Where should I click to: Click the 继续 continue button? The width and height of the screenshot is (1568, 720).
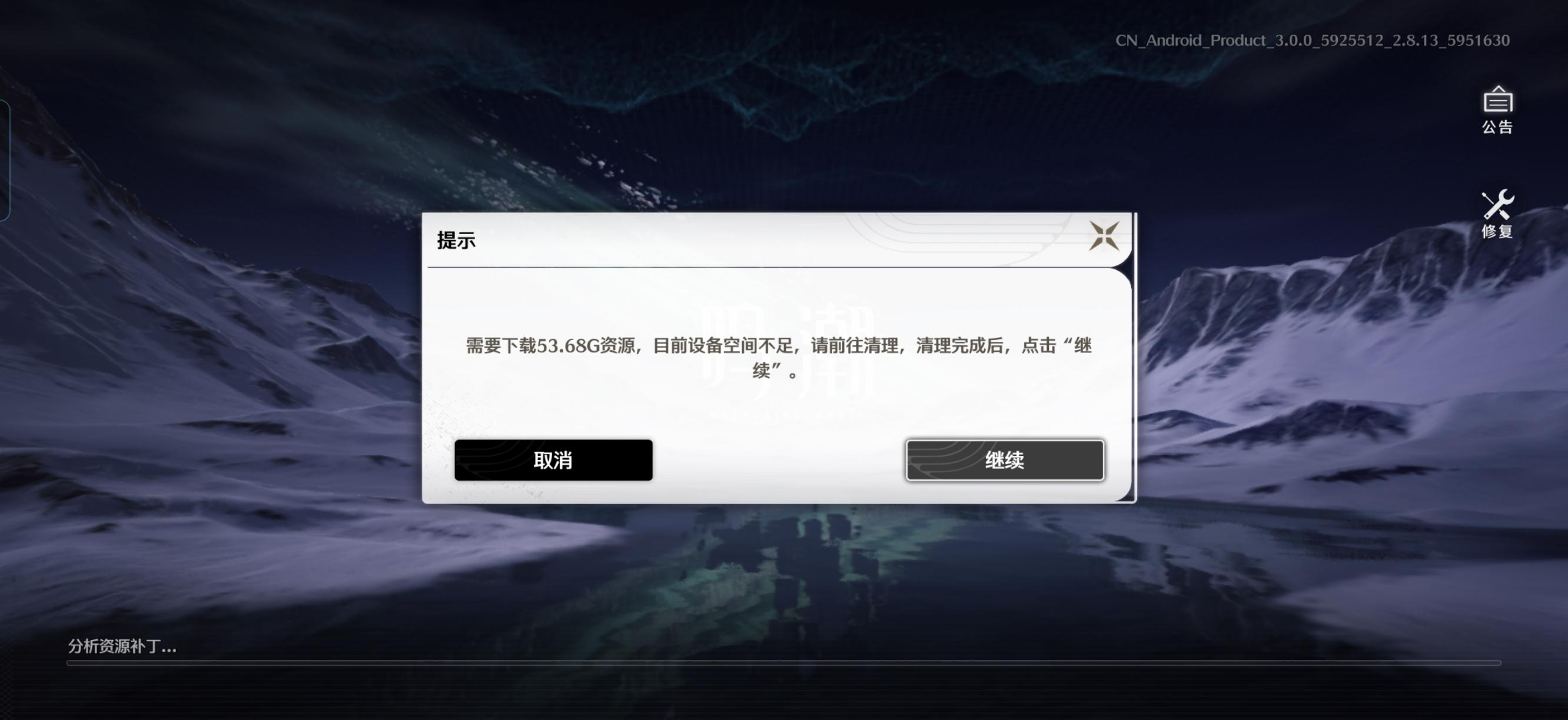coord(1005,461)
